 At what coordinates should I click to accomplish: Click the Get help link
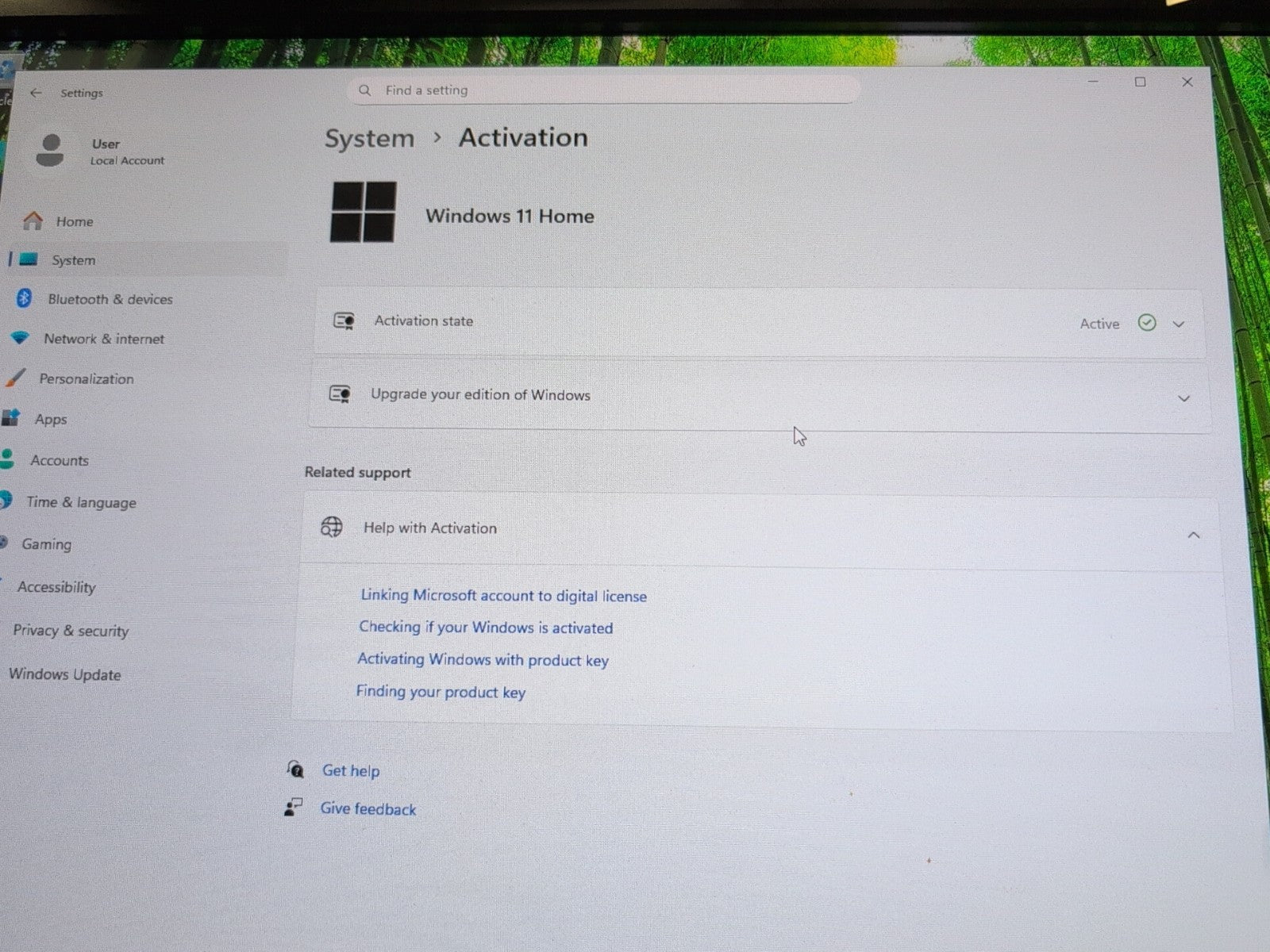click(x=351, y=770)
